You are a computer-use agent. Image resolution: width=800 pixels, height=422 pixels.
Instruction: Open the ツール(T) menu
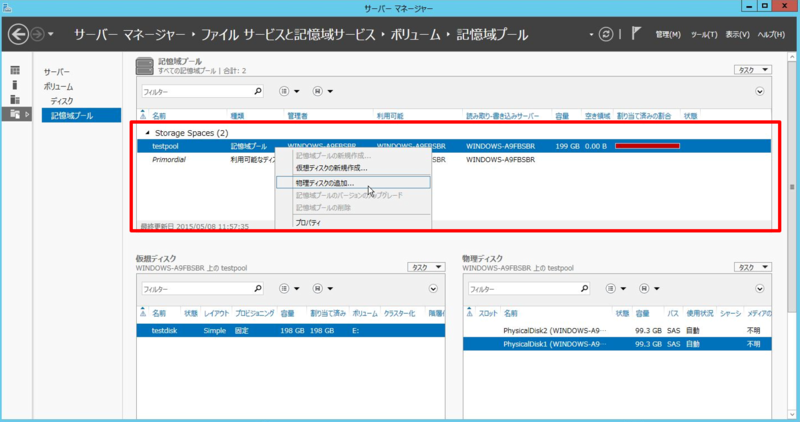coord(704,35)
